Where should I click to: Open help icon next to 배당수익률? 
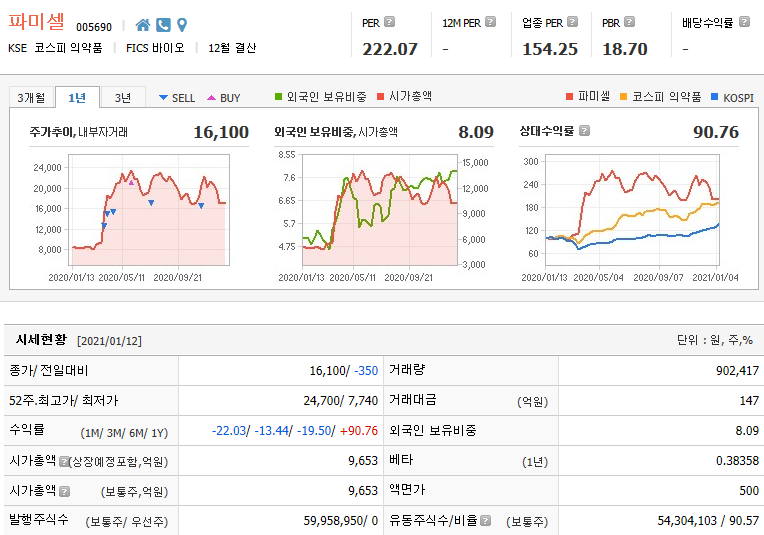point(744,22)
